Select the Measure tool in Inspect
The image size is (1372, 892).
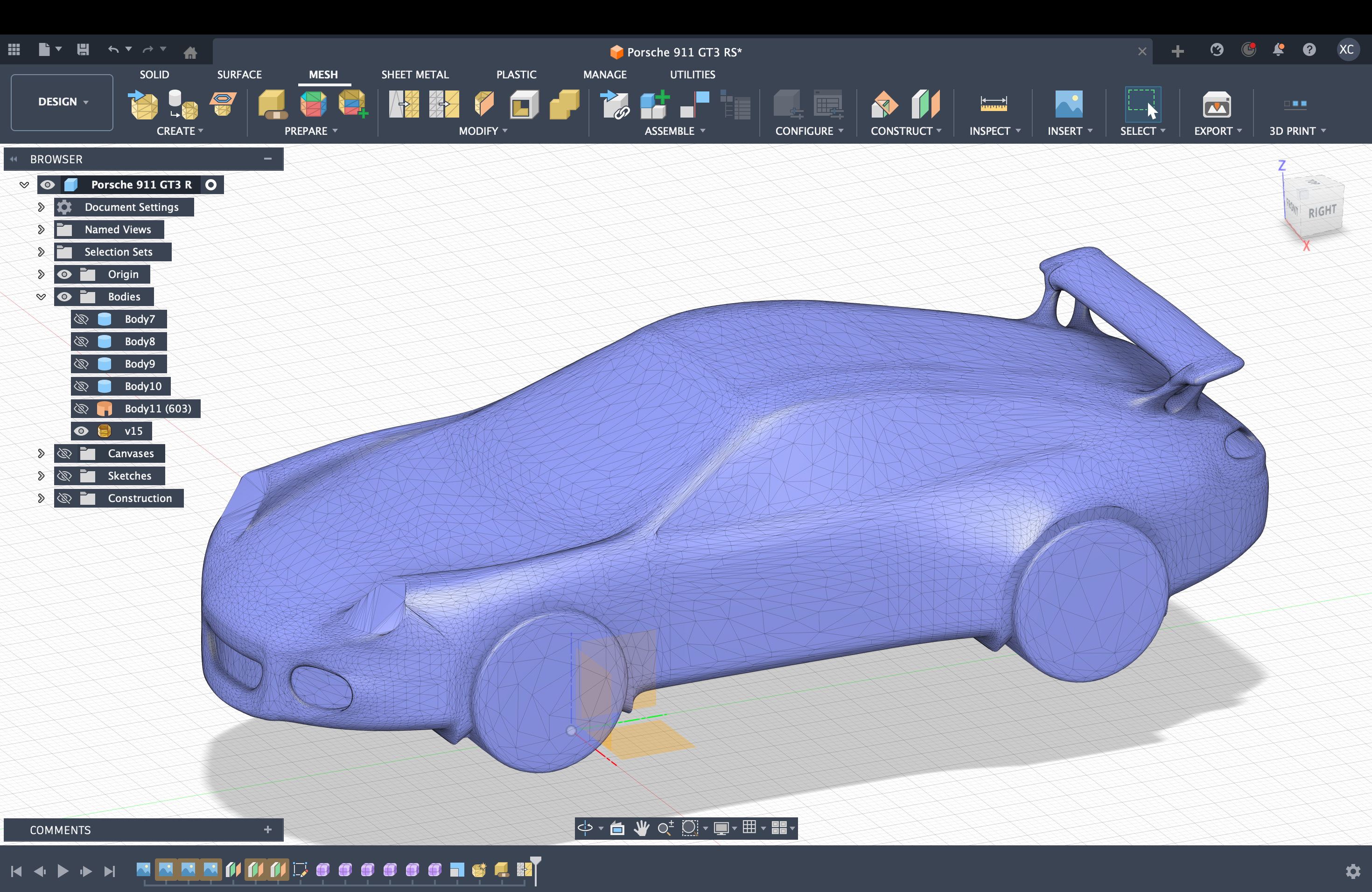[x=993, y=105]
